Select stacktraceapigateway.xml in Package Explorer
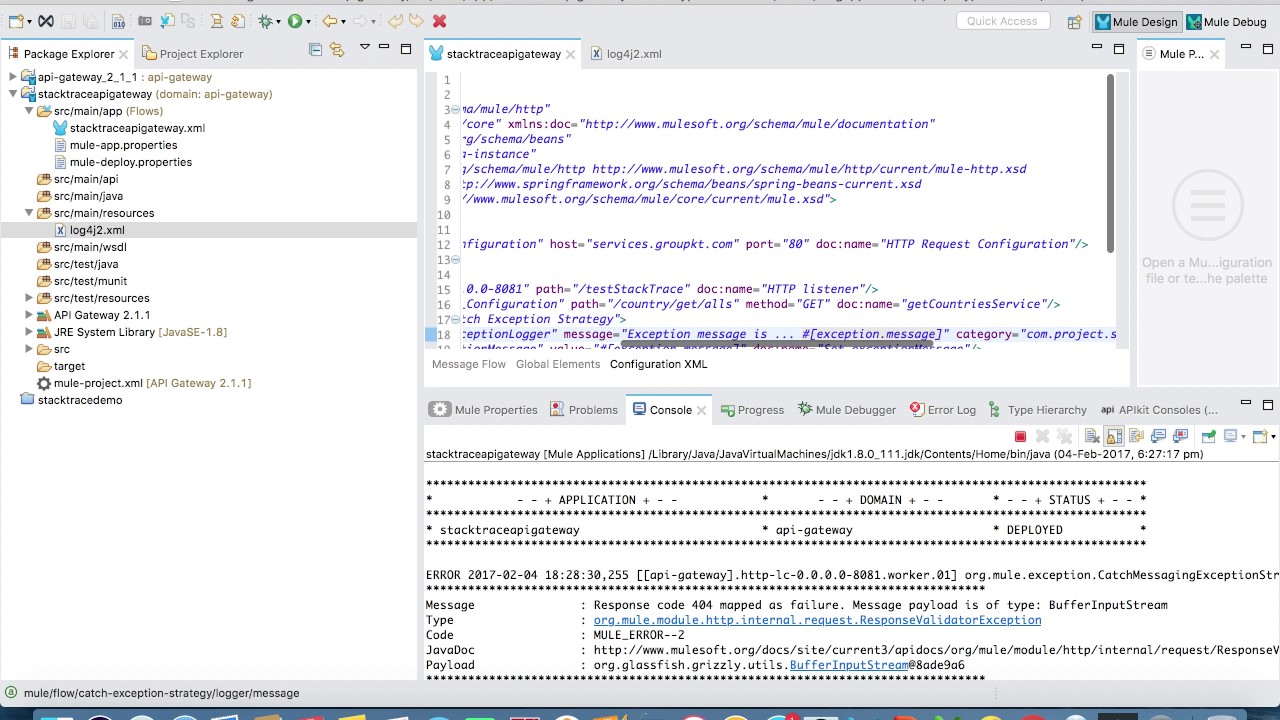 tap(137, 128)
